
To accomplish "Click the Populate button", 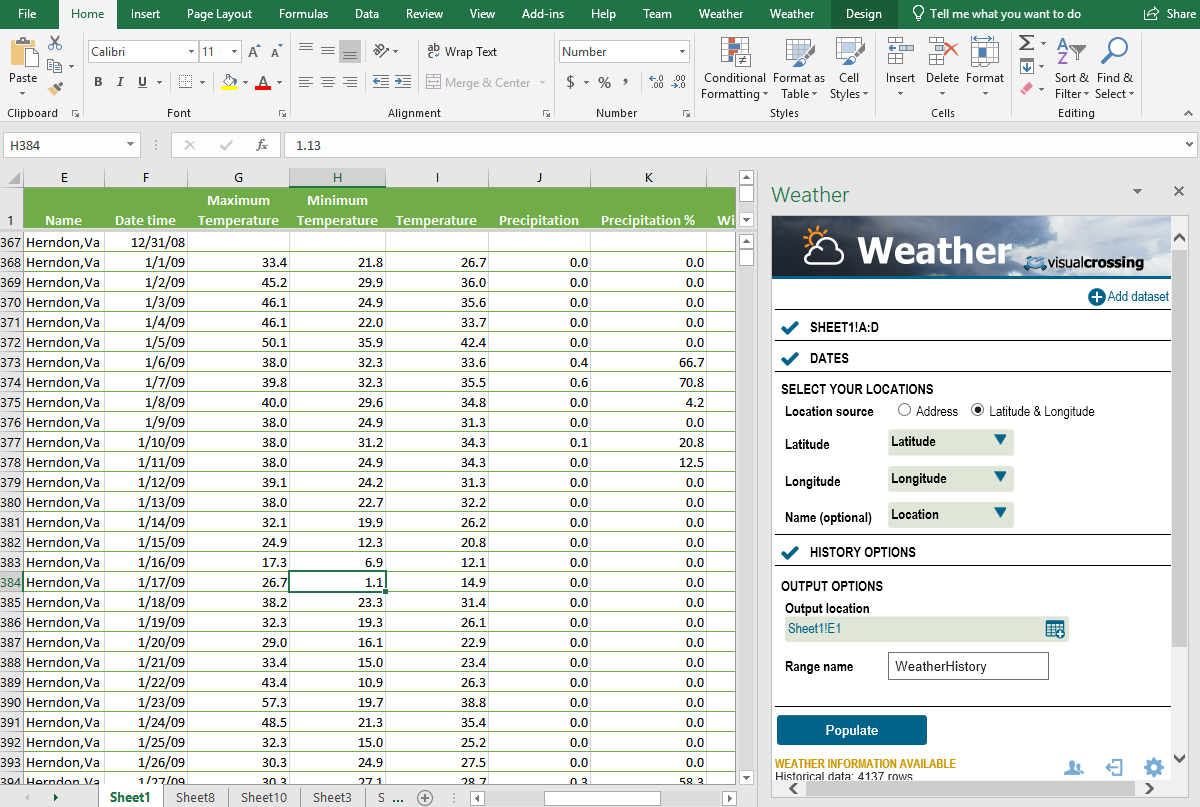I will [x=851, y=730].
